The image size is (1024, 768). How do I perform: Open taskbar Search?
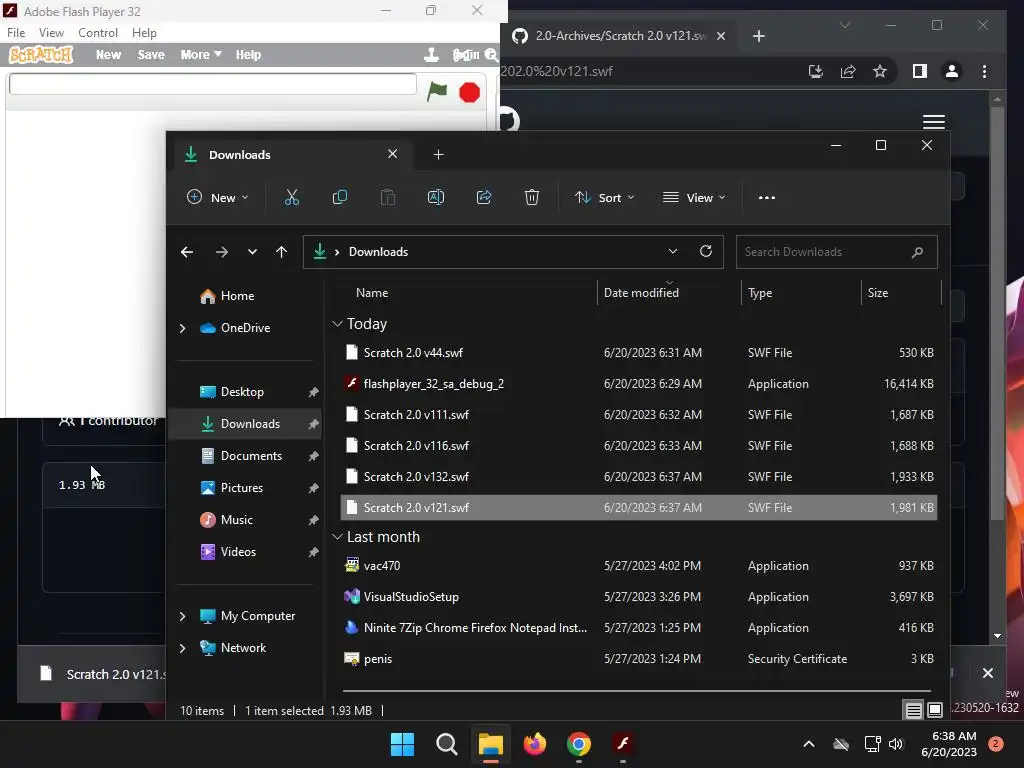447,744
